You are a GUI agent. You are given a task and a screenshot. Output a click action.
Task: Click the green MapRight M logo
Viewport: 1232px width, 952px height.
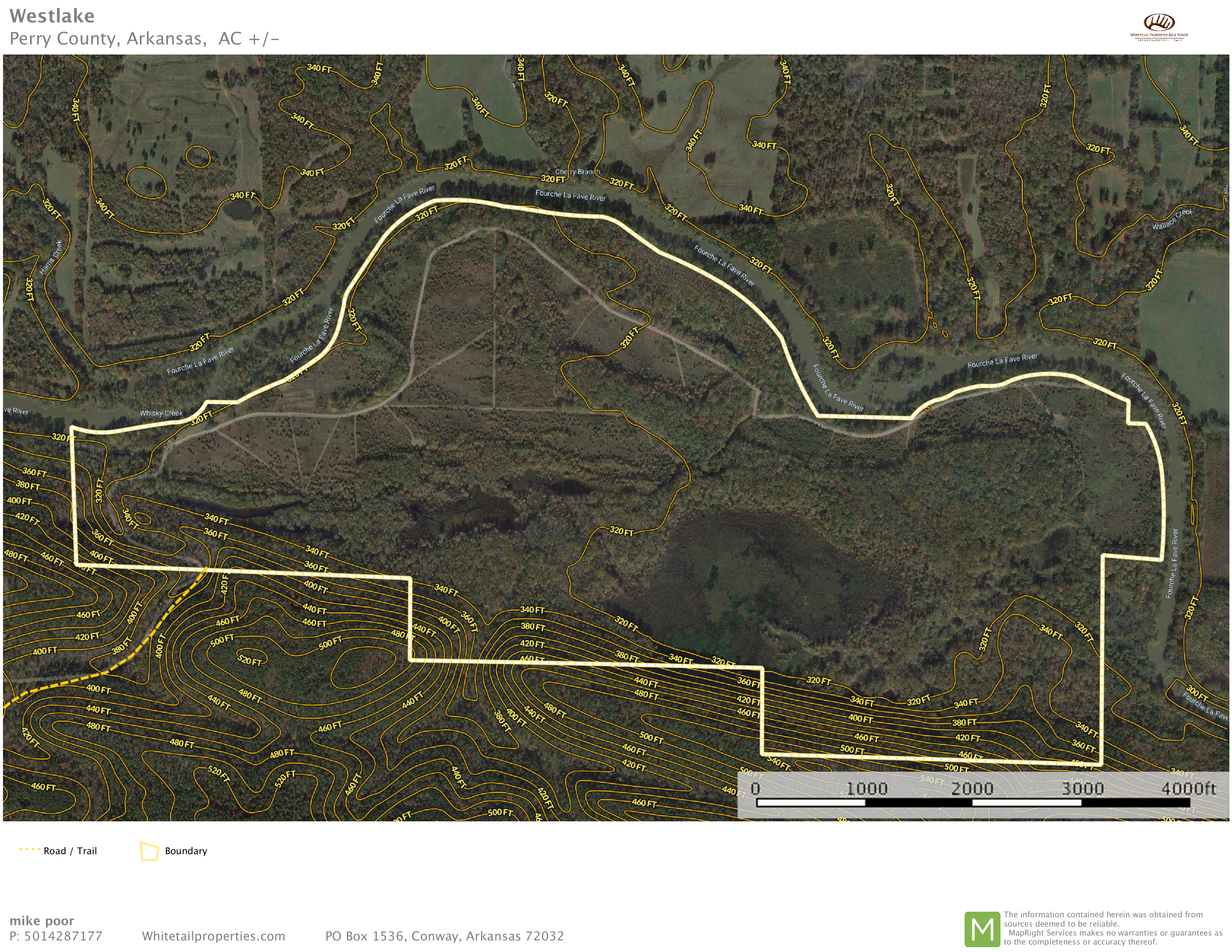point(982,929)
